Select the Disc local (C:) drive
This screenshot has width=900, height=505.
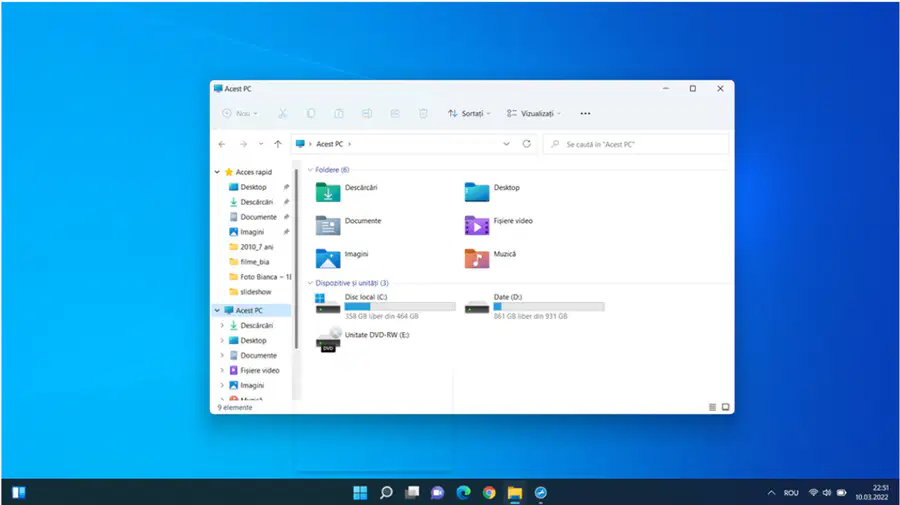(385, 306)
